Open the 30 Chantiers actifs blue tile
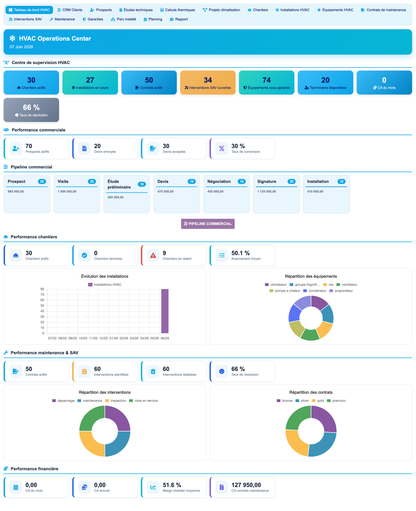Viewport: 416px width, 511px height. [31, 82]
